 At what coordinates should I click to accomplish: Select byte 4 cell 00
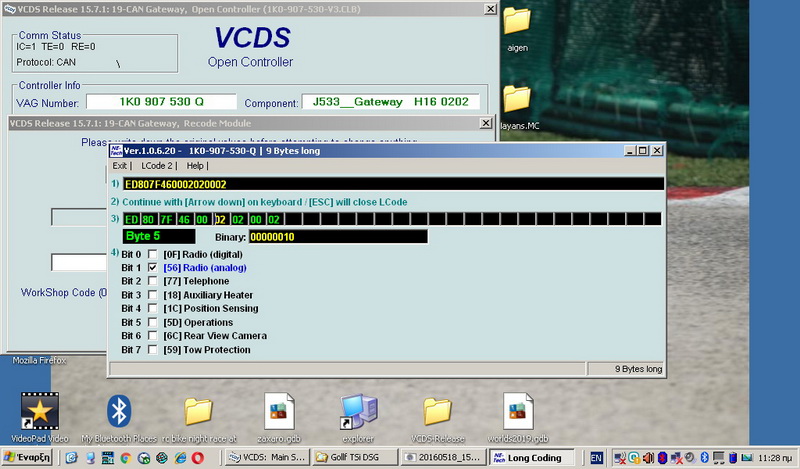(202, 219)
